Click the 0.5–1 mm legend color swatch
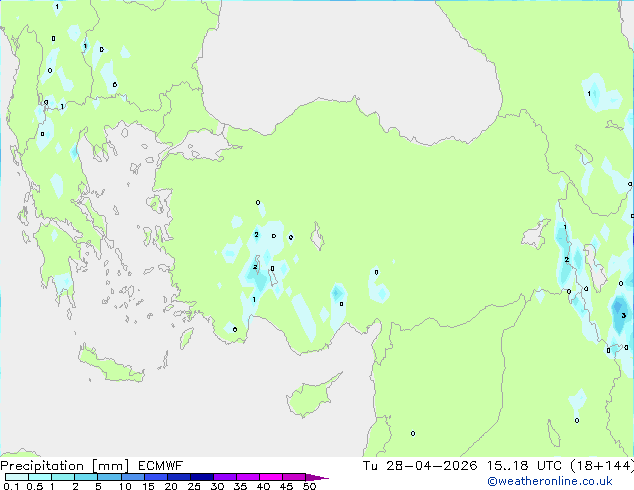Image resolution: width=634 pixels, height=490 pixels. click(x=40, y=477)
